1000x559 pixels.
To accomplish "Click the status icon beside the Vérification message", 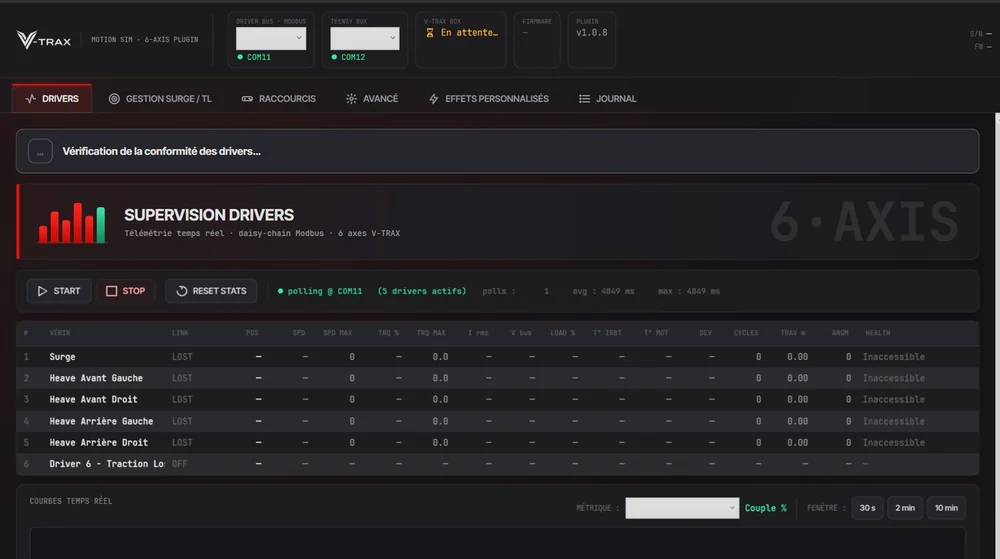I will point(40,152).
